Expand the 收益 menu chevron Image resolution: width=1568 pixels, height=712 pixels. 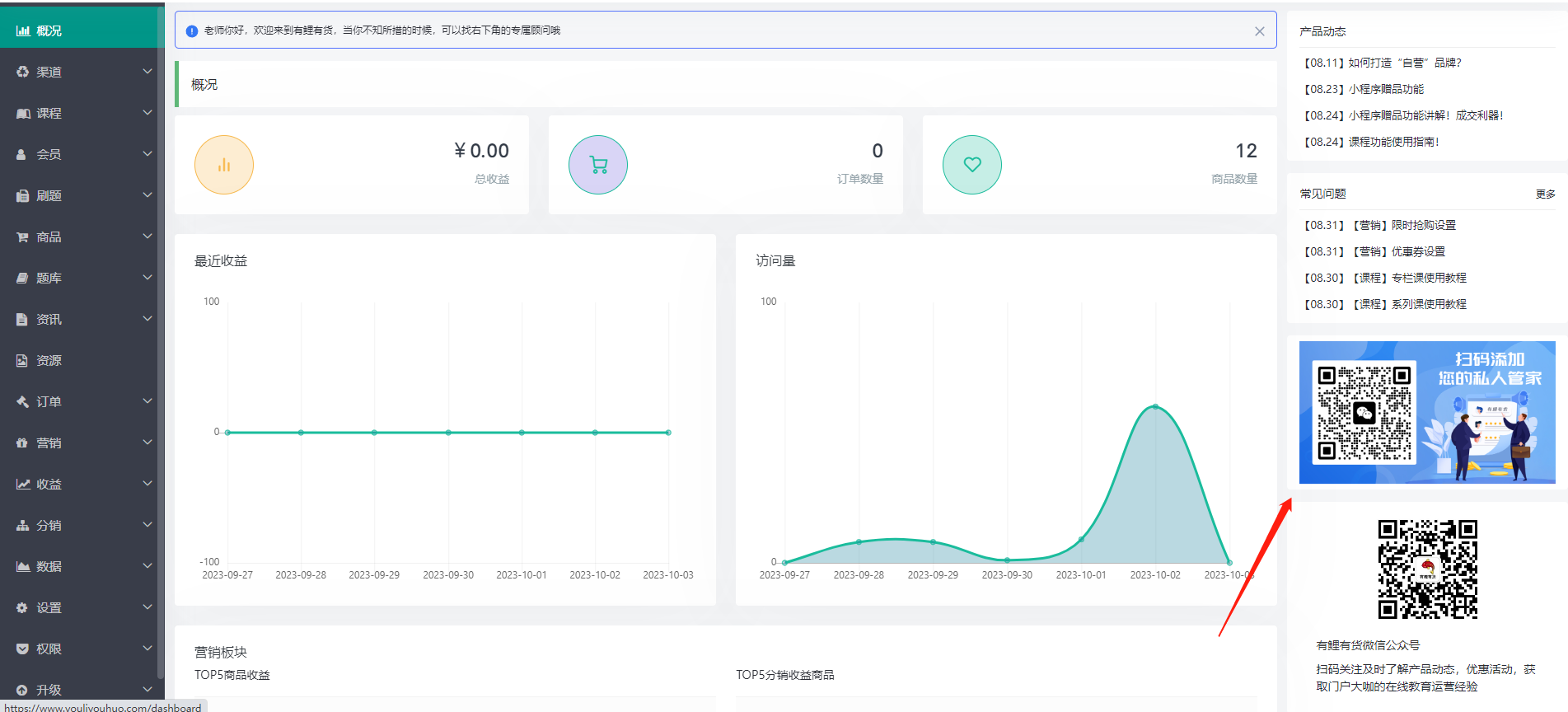click(x=147, y=484)
